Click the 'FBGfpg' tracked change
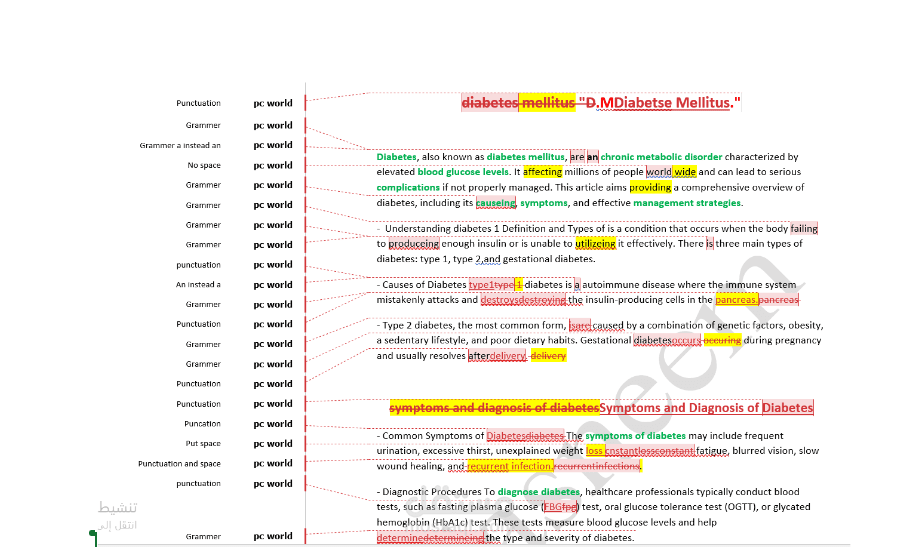This screenshot has width=920, height=547. pos(560,507)
